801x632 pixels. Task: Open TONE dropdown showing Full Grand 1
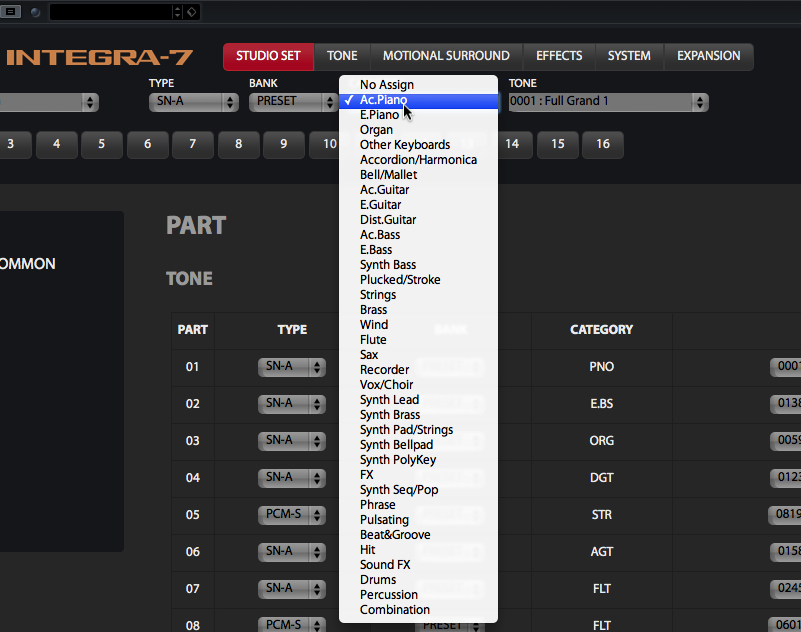point(608,102)
